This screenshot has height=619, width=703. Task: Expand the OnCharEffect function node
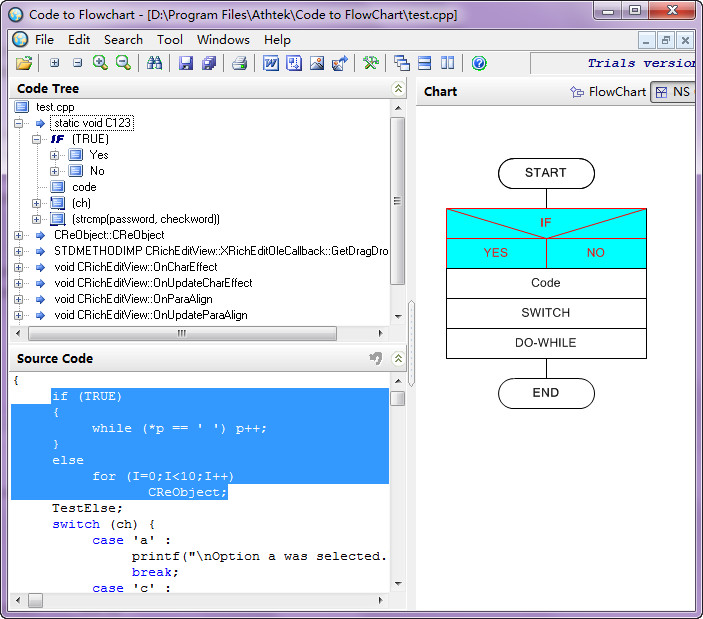coord(18,268)
